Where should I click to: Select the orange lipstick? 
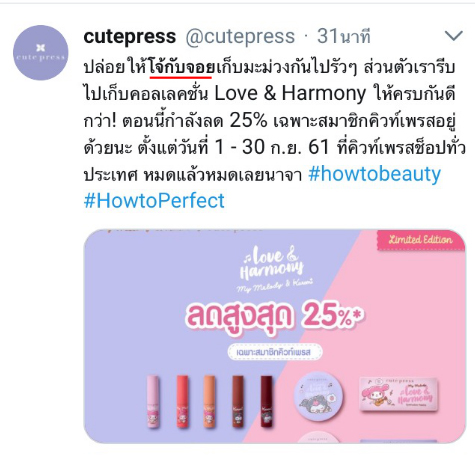[209, 401]
